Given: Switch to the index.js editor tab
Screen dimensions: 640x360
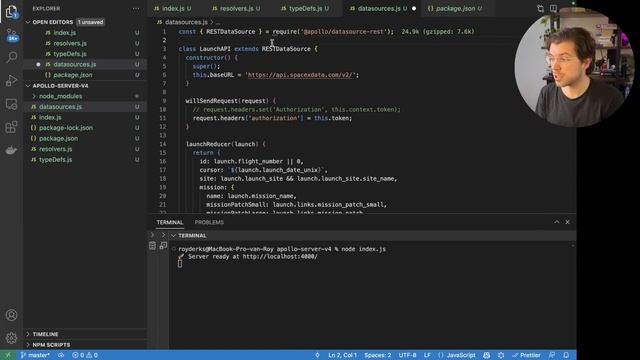Looking at the screenshot, I should pyautogui.click(x=173, y=8).
